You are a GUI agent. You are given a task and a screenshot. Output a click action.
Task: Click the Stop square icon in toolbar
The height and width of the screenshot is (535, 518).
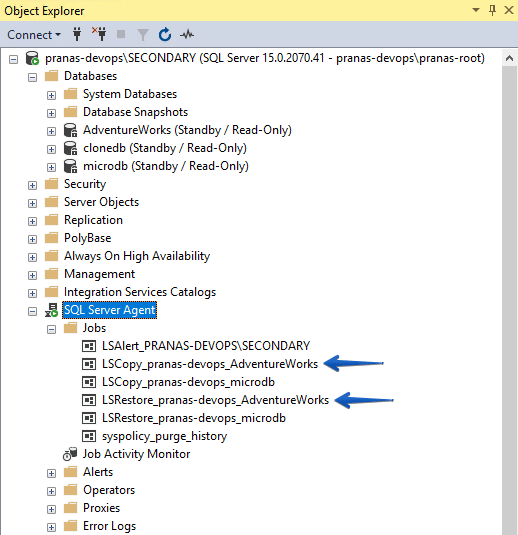coord(121,34)
